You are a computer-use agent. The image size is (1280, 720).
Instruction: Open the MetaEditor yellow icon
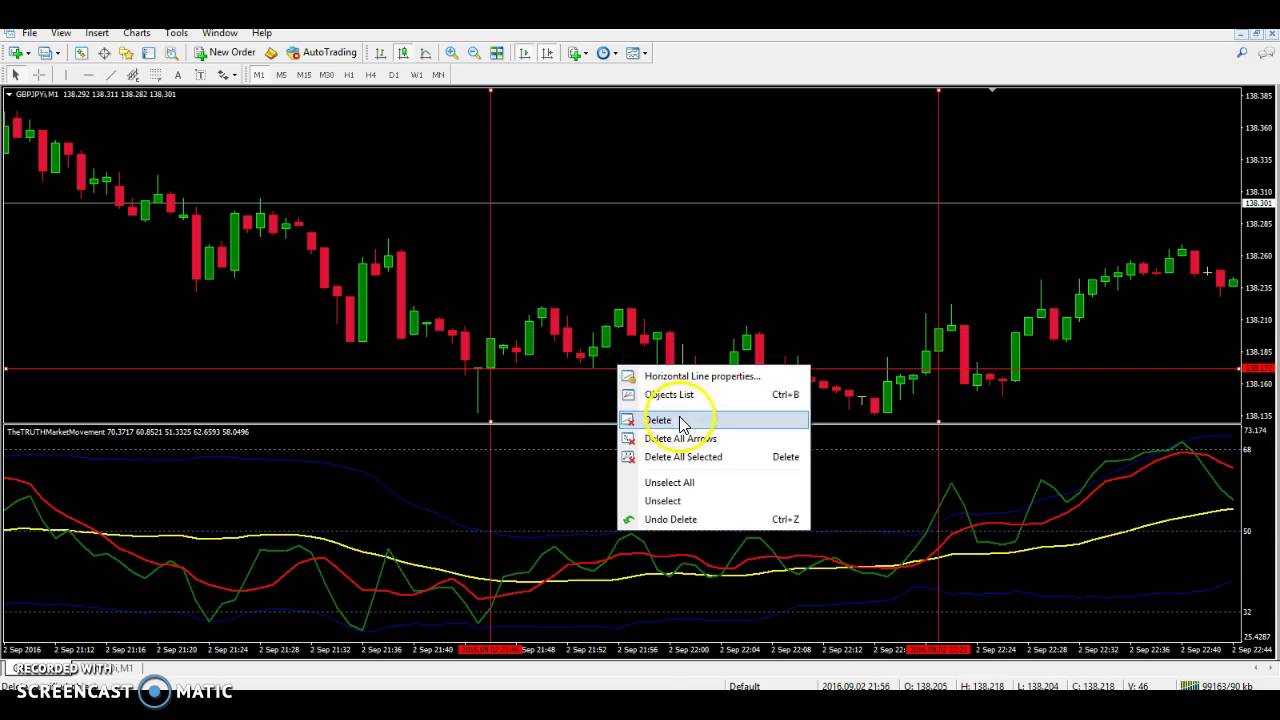point(271,53)
